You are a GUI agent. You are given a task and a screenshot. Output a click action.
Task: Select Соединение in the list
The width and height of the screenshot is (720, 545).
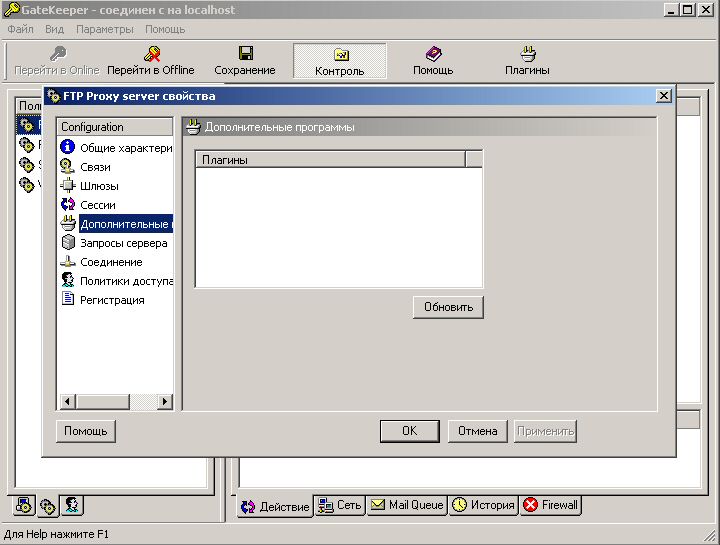111,262
